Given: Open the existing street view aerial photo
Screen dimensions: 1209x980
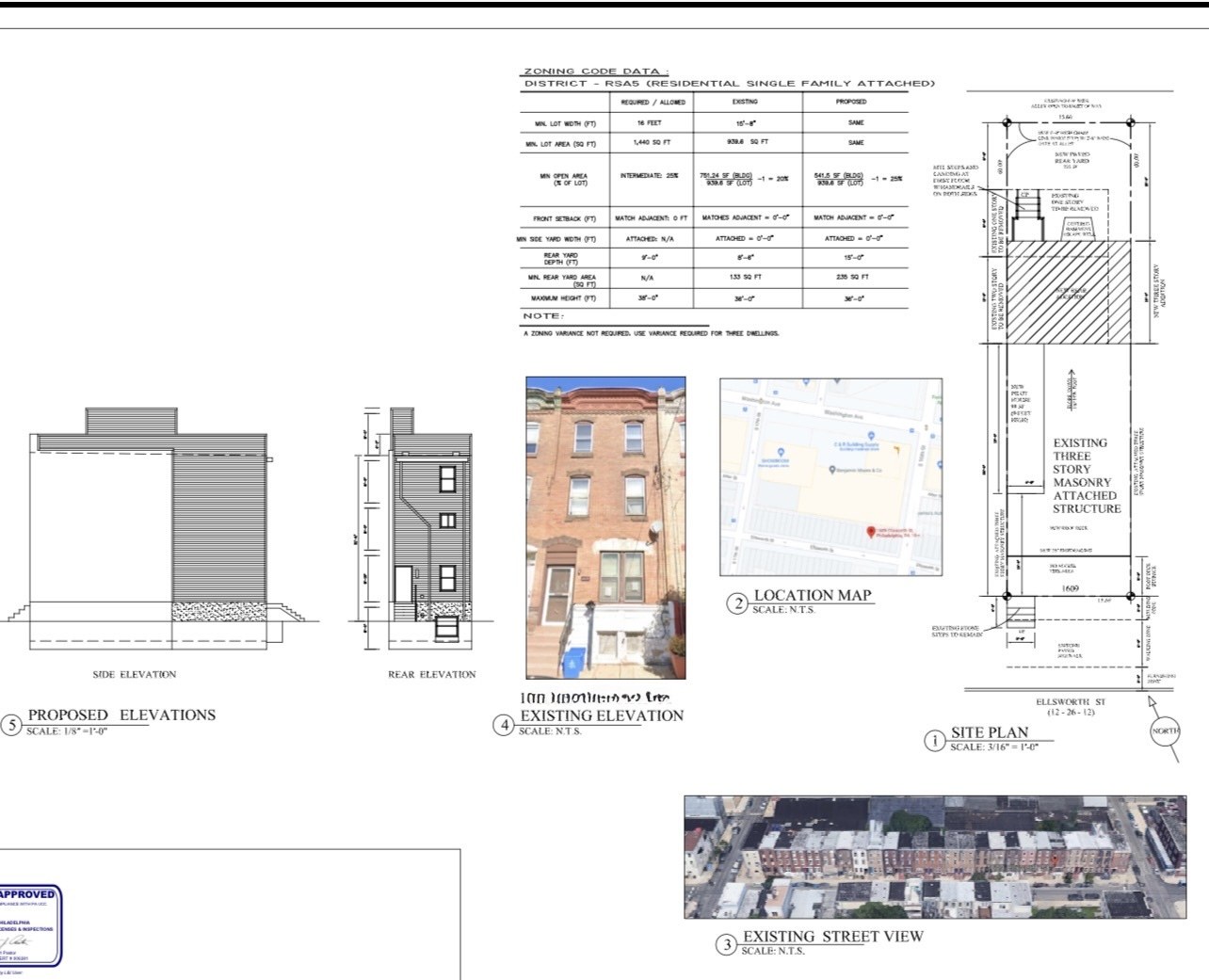Looking at the screenshot, I should (934, 857).
